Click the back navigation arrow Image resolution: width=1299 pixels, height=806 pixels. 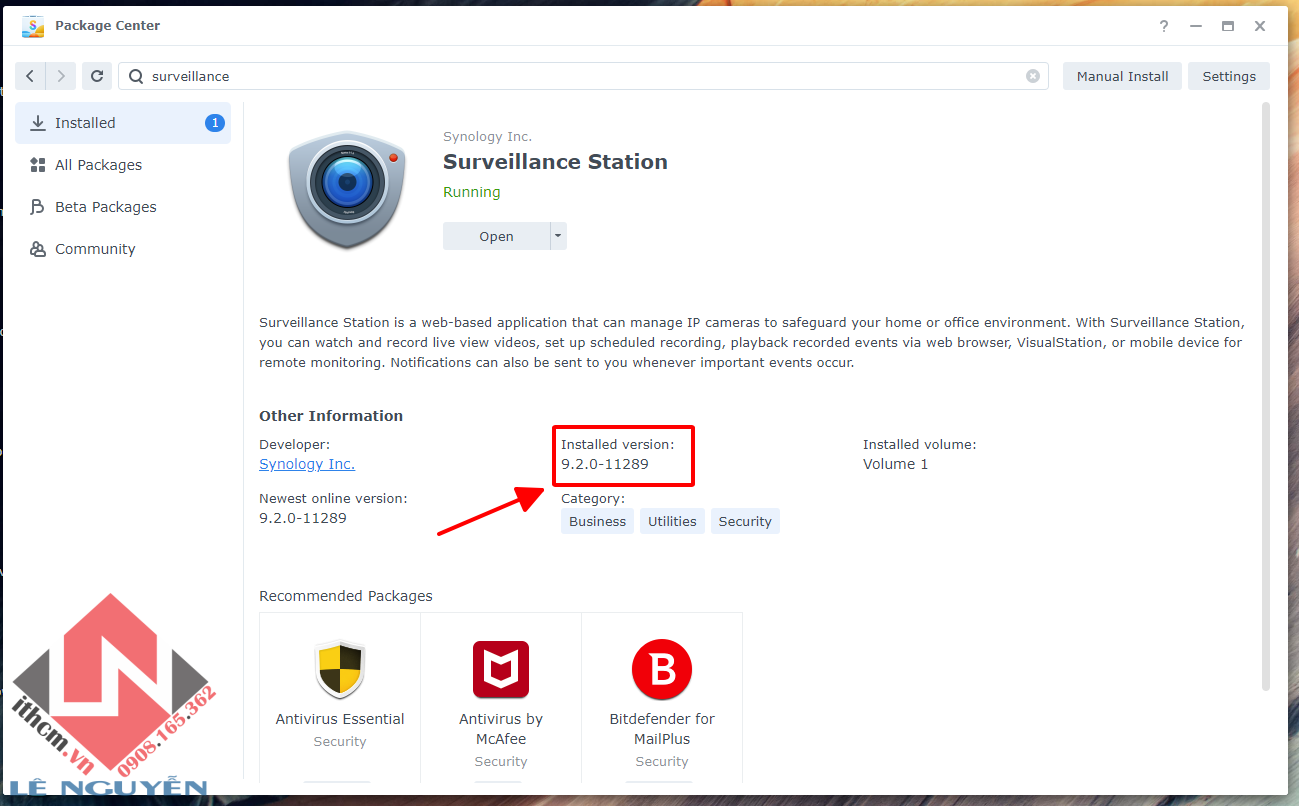click(31, 76)
